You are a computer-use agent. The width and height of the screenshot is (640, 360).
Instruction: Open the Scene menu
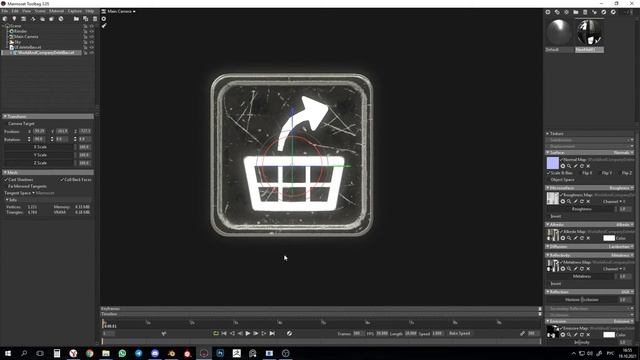pyautogui.click(x=40, y=11)
